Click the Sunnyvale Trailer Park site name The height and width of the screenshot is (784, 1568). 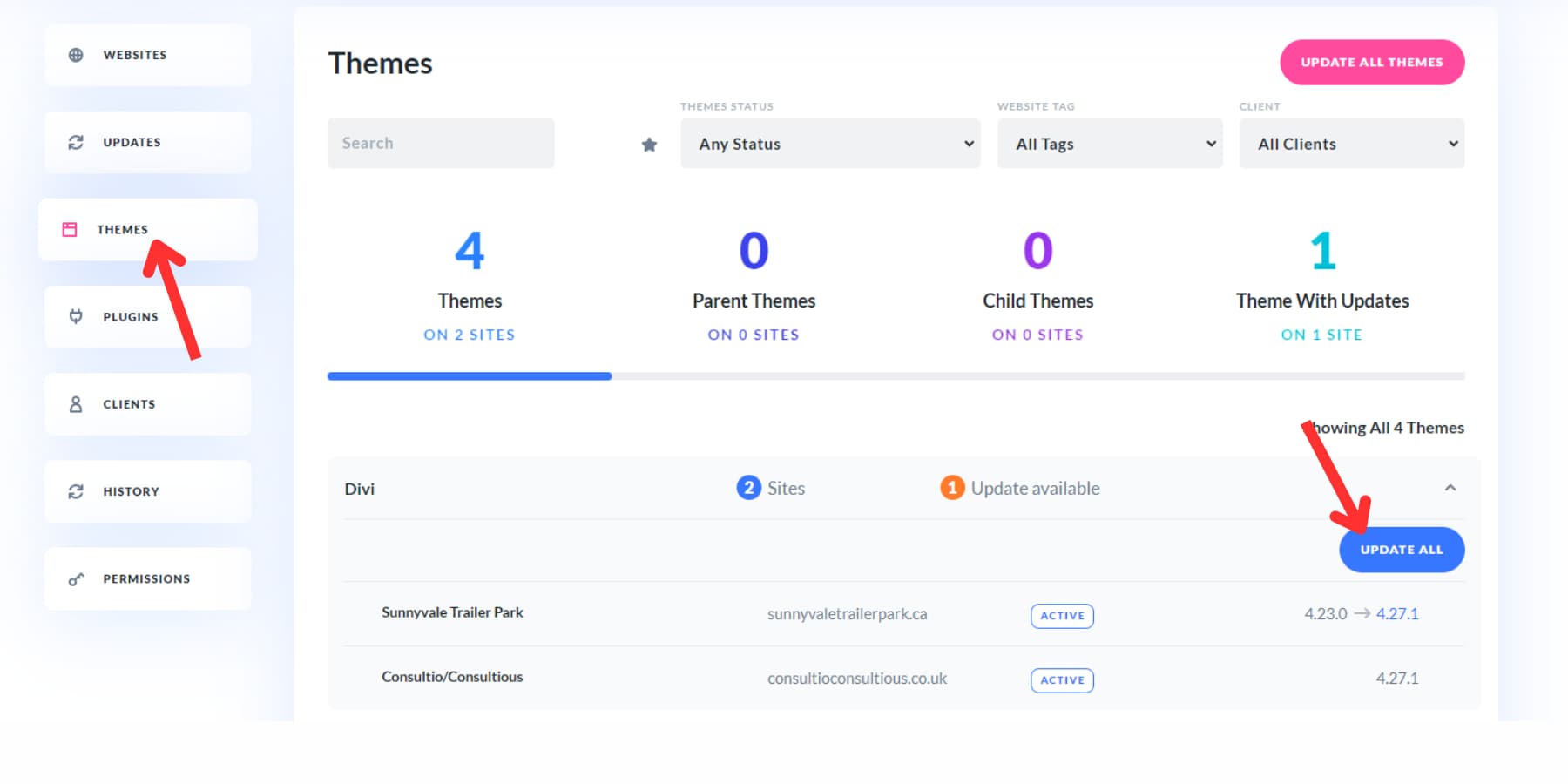[452, 612]
